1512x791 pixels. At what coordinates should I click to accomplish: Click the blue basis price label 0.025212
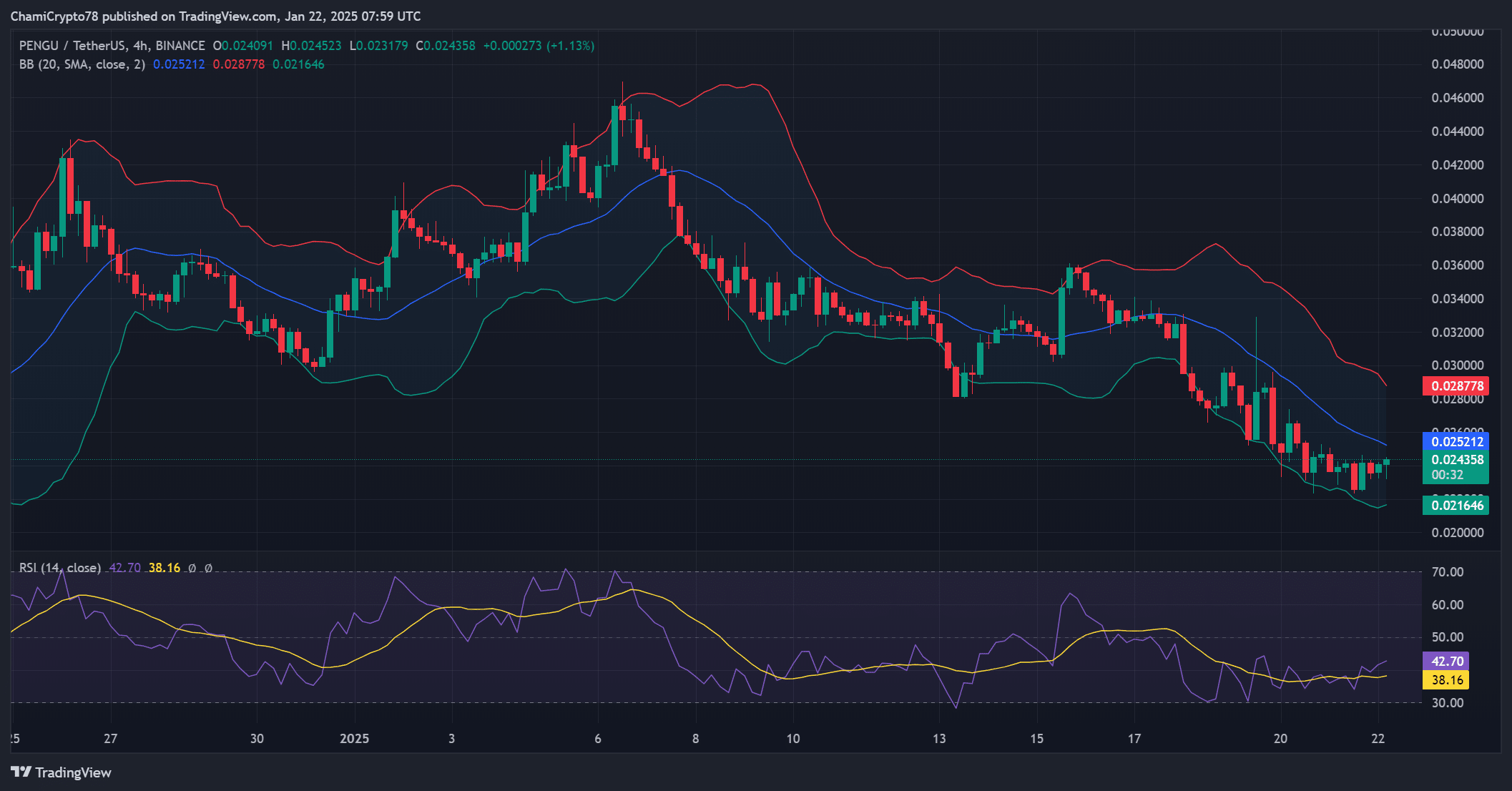click(1456, 443)
